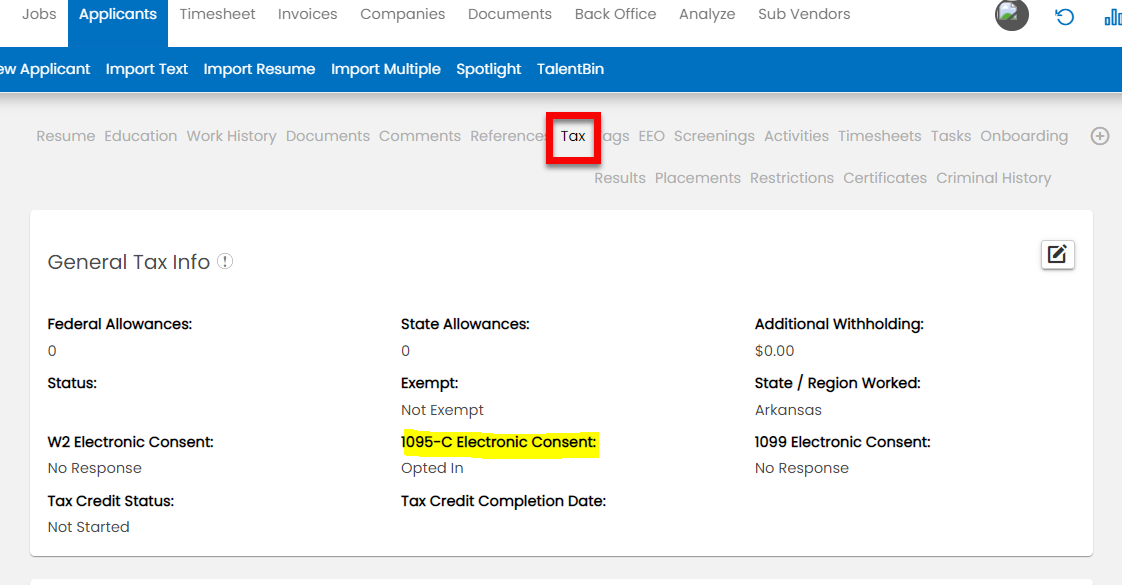
Task: Click the Tax Credit Status label
Action: pos(110,501)
